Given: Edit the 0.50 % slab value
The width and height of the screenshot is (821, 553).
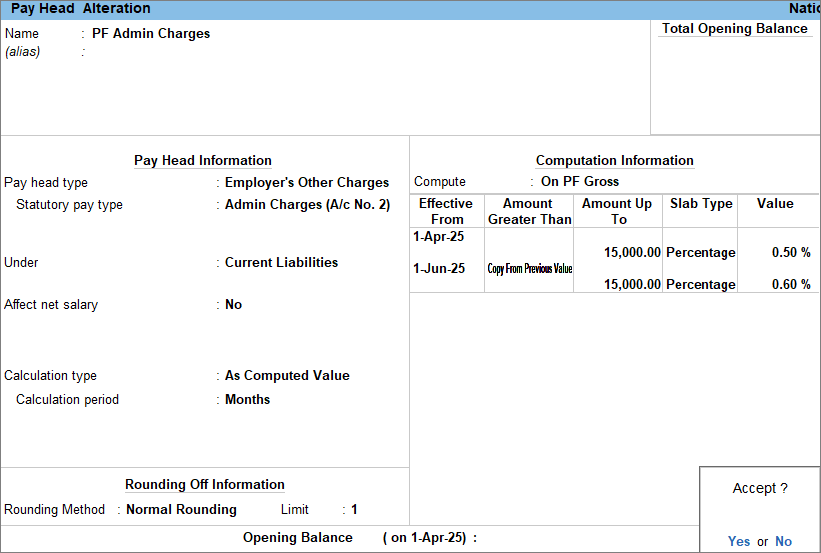Looking at the screenshot, I should (790, 253).
